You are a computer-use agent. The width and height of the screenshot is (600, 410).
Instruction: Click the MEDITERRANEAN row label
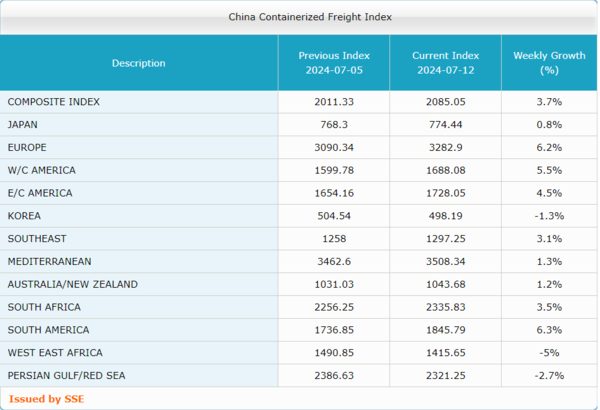(x=49, y=262)
